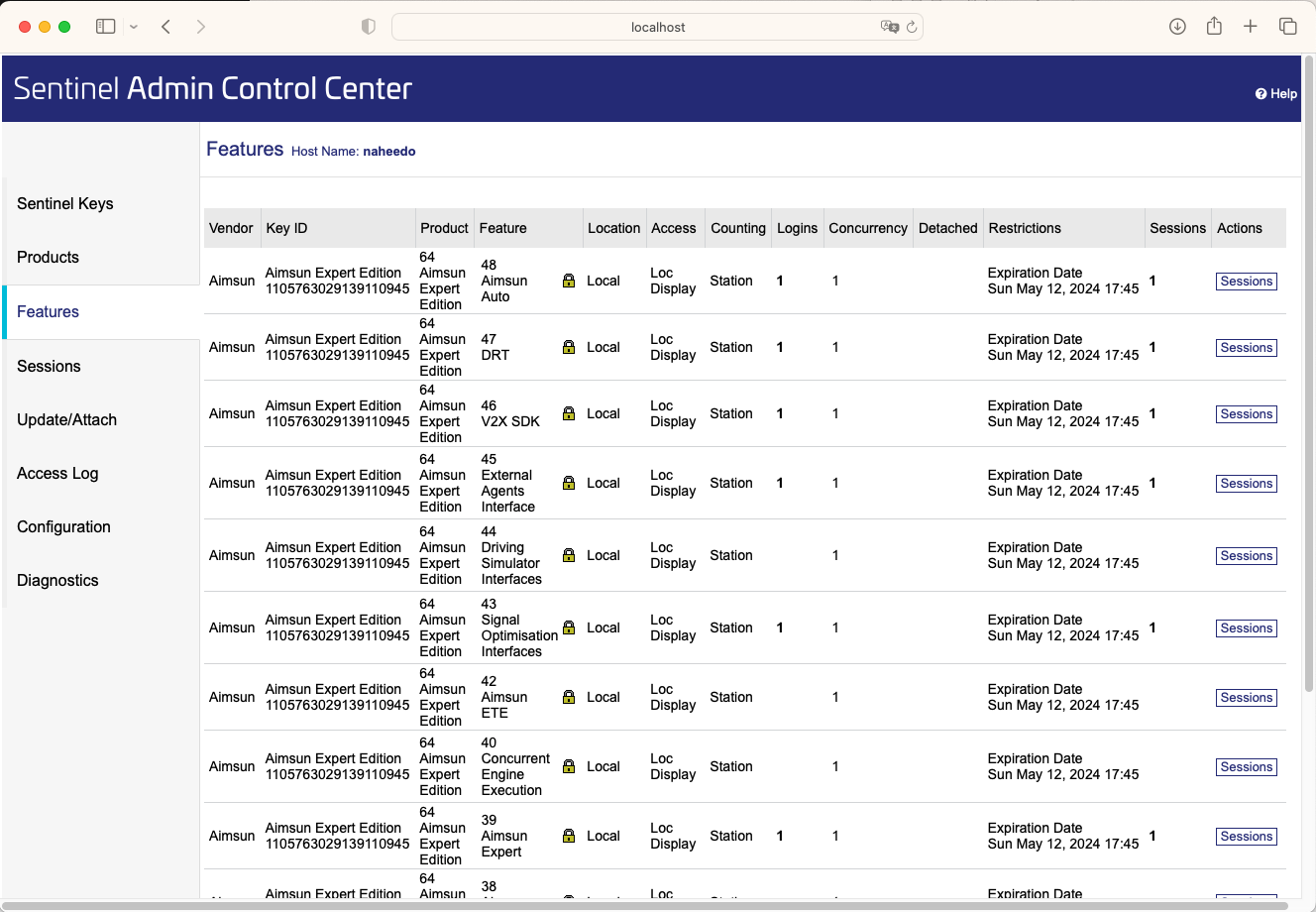Screen dimensions: 1316x912
Task: Open the Safari downloads icon
Action: [1177, 27]
